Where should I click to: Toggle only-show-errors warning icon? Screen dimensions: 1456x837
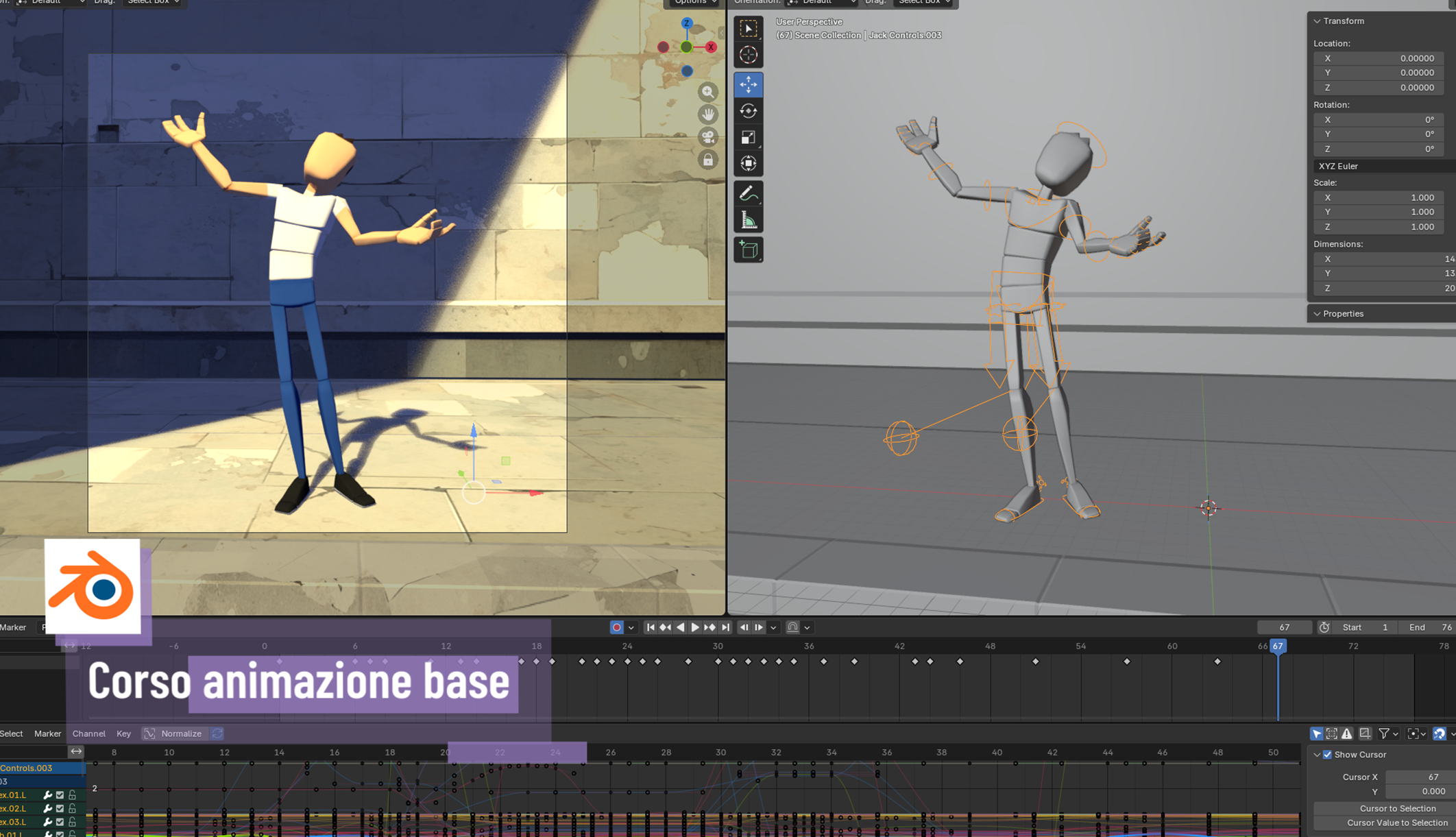[x=1347, y=733]
